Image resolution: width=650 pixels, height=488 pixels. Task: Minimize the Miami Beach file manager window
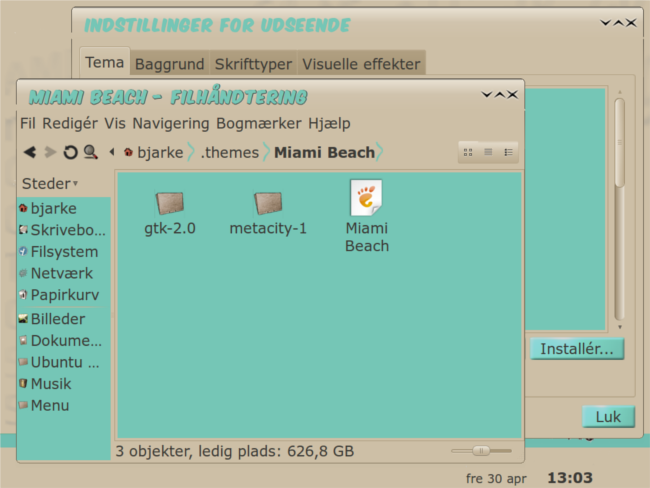pyautogui.click(x=487, y=95)
